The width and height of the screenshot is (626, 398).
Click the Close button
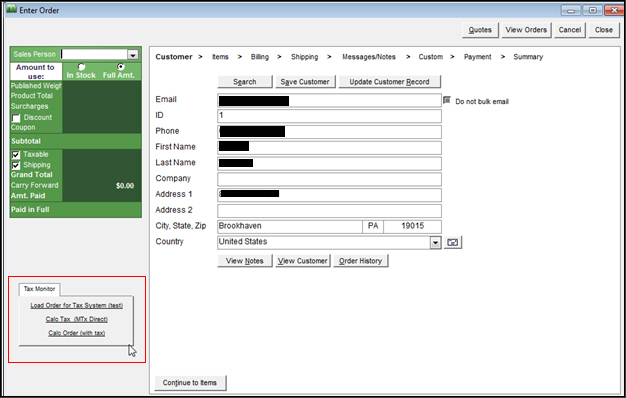click(603, 30)
